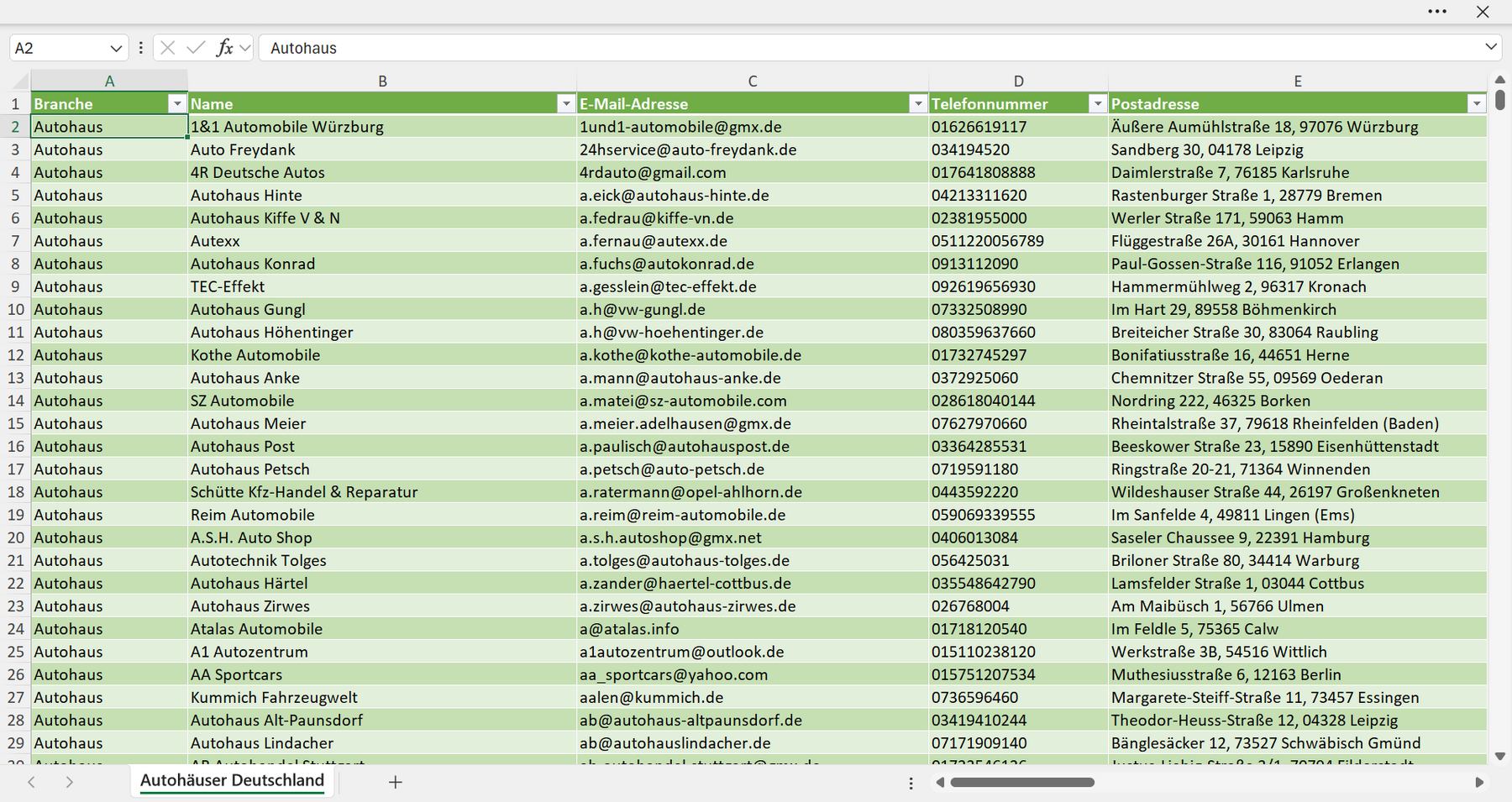
Task: Click the vertical scrollbar thumb
Action: tap(1500, 100)
